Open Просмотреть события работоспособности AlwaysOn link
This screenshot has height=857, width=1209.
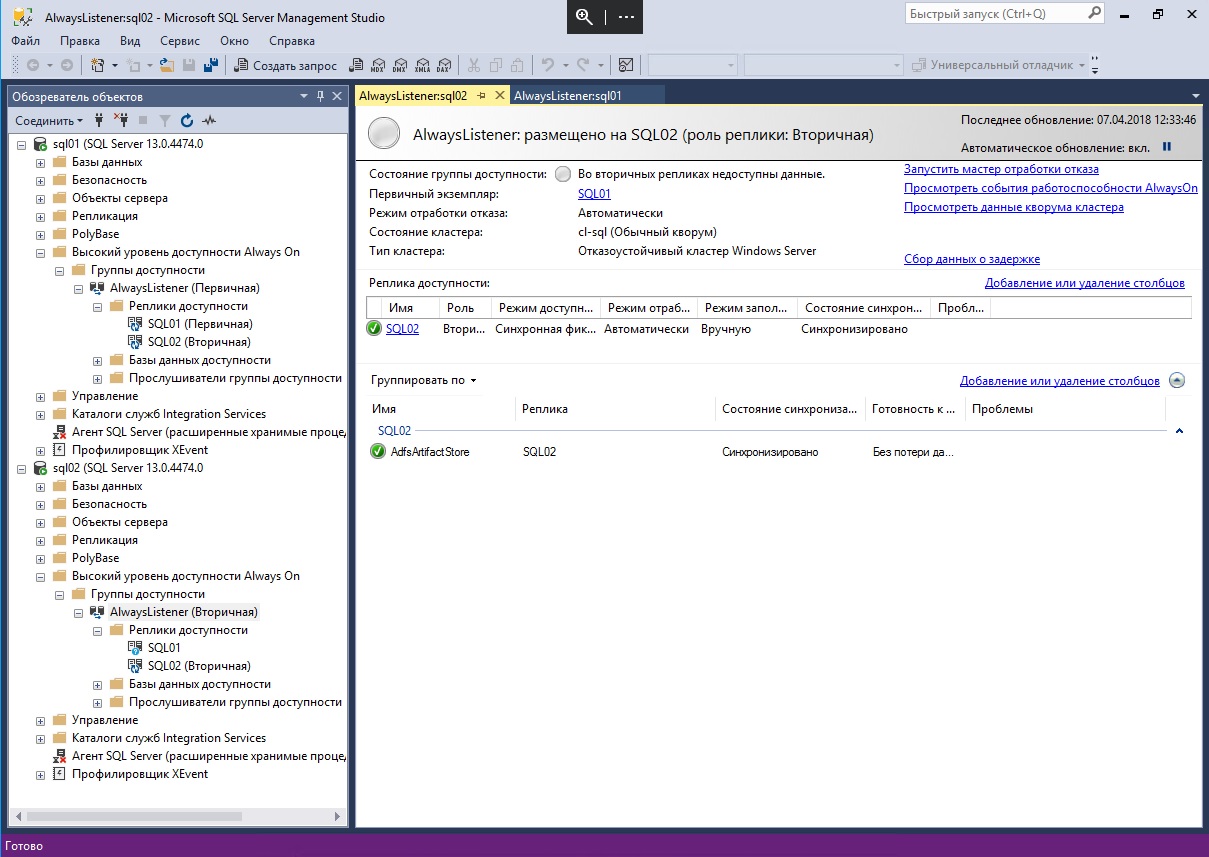1051,188
